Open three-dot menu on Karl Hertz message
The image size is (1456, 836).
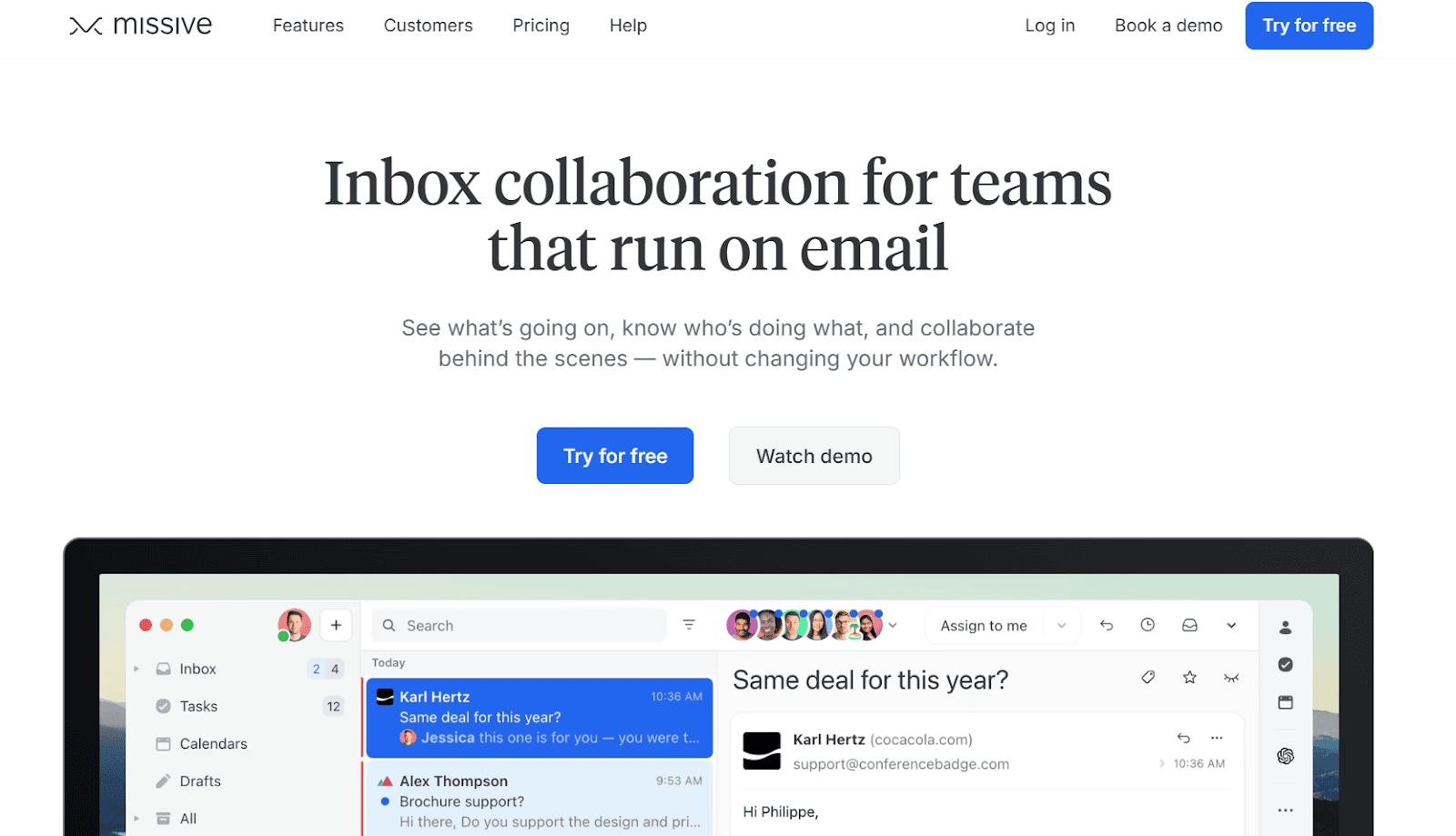(x=1217, y=738)
